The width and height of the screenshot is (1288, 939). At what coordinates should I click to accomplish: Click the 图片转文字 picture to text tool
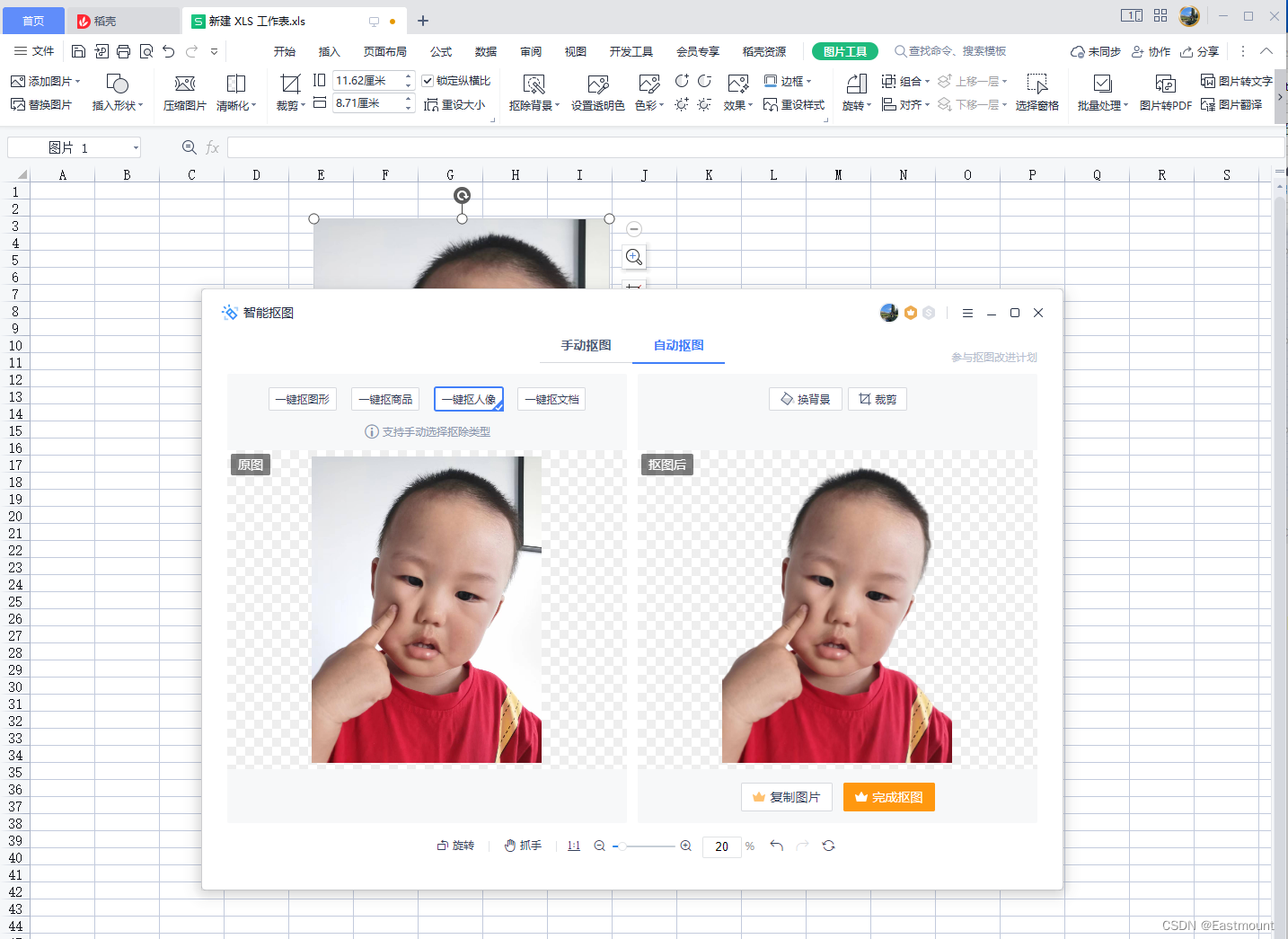point(1236,81)
